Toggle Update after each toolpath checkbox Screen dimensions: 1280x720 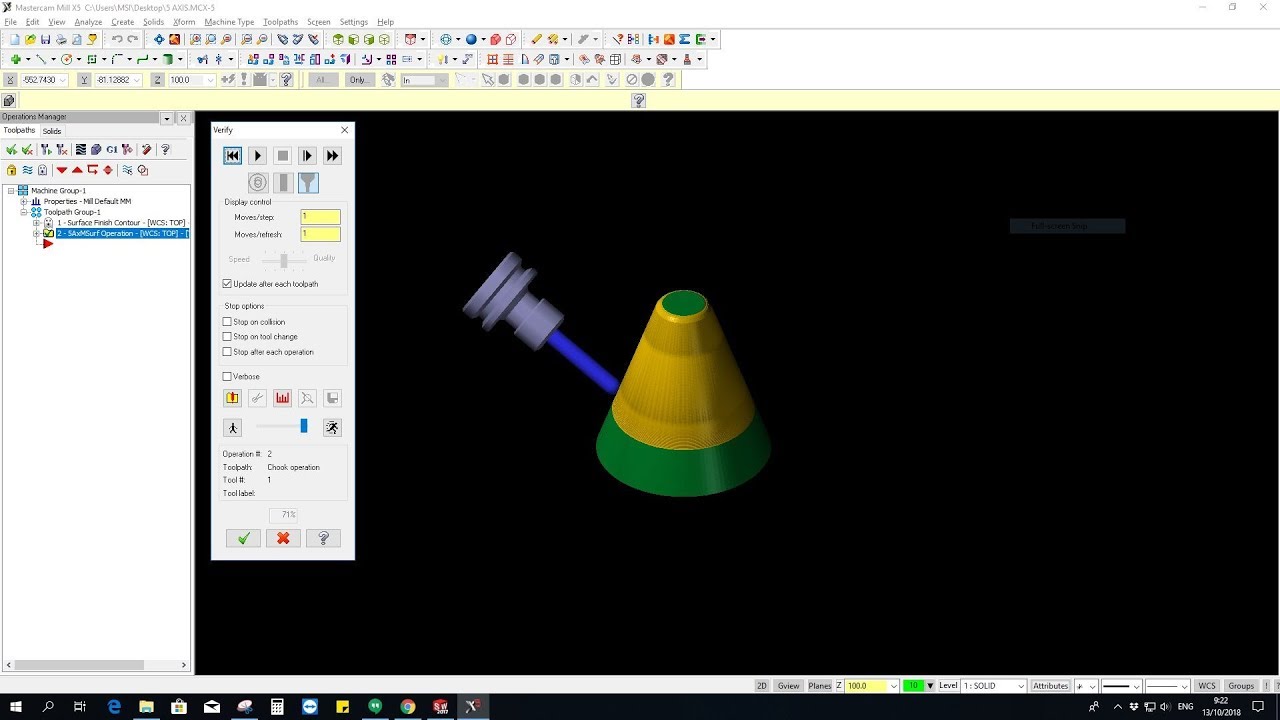click(x=227, y=284)
